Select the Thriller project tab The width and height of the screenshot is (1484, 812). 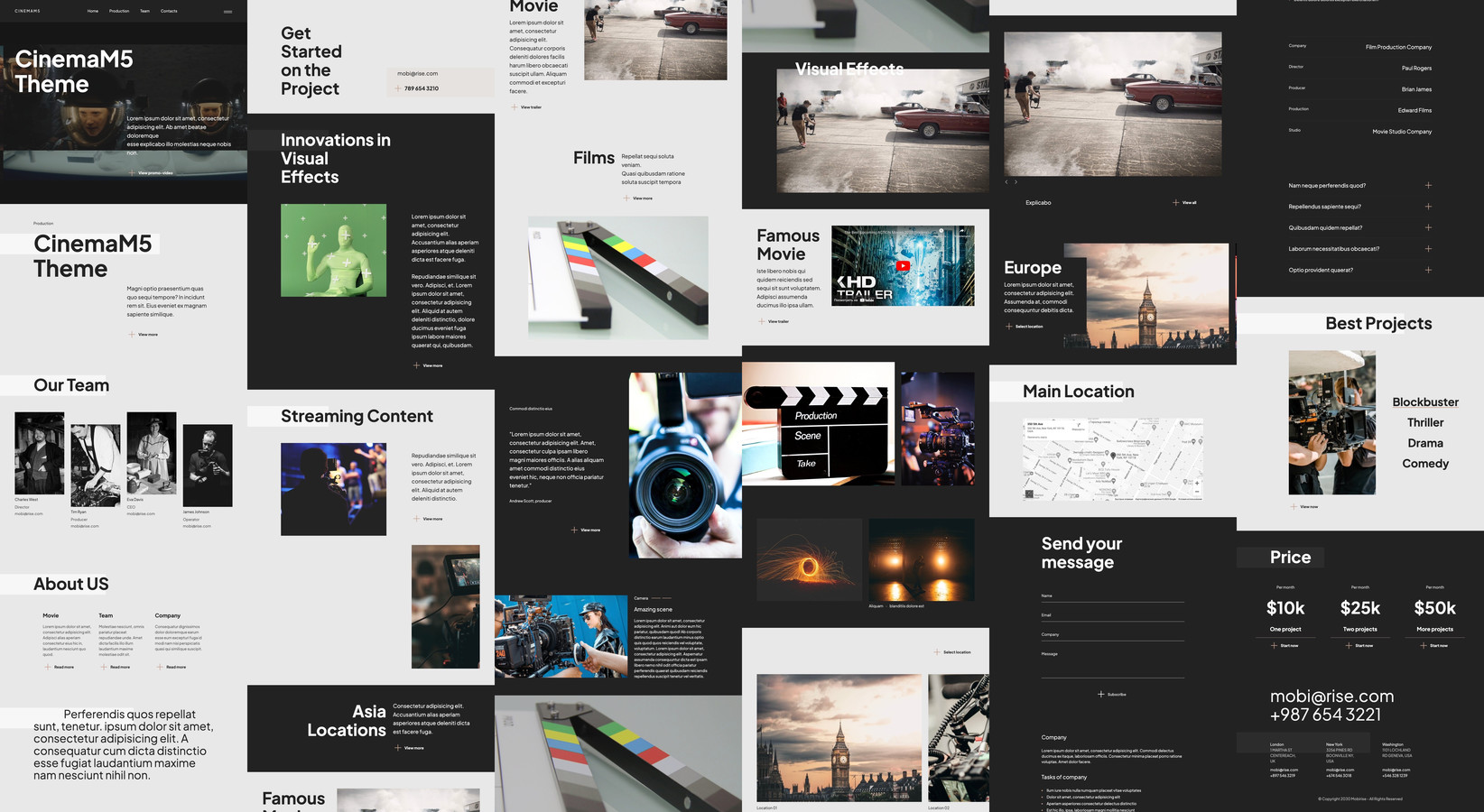(1425, 422)
